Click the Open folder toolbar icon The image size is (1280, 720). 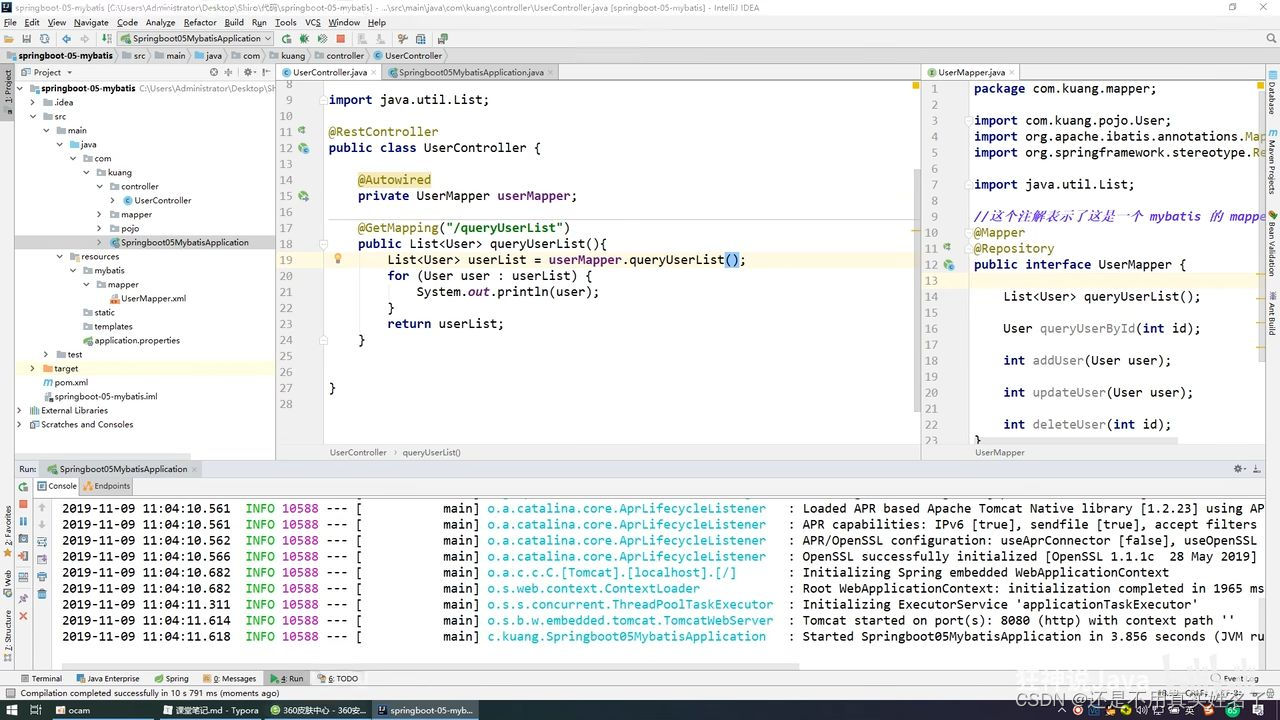[10, 38]
